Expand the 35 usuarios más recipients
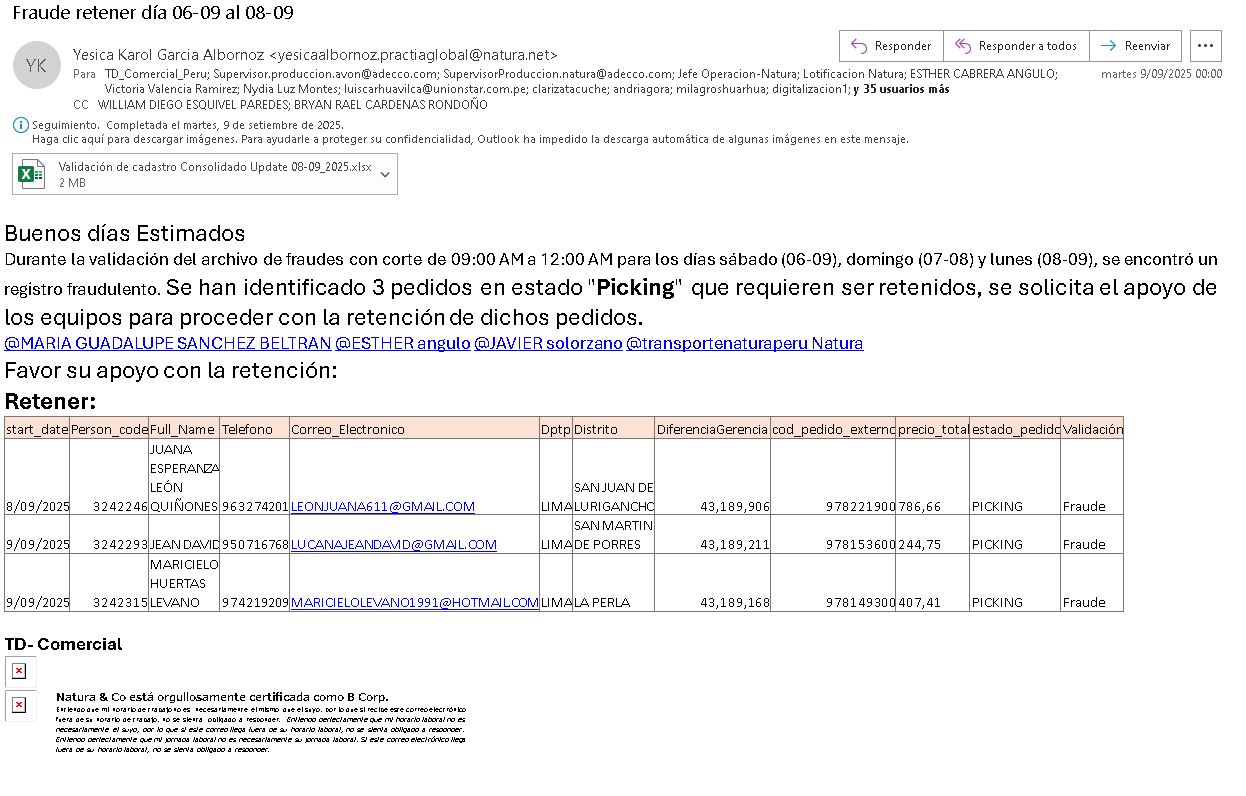Viewport: 1246px width, 796px height. [905, 89]
